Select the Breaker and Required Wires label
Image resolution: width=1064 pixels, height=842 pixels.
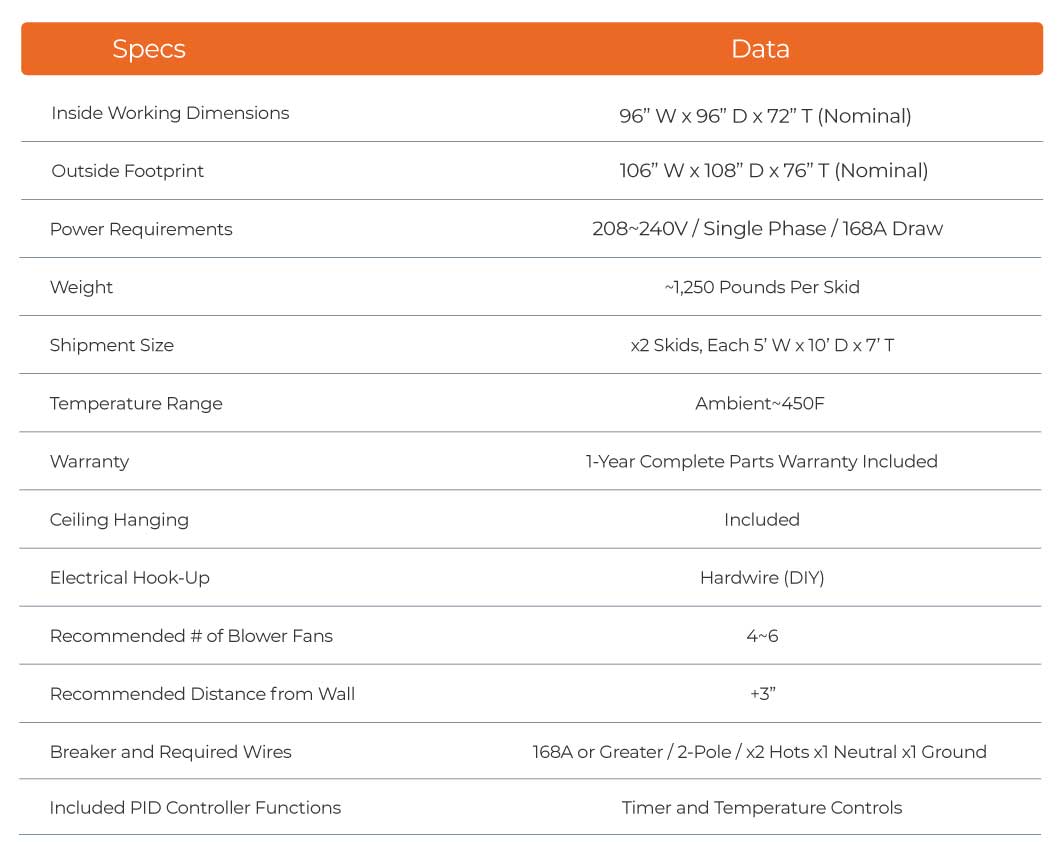(171, 752)
